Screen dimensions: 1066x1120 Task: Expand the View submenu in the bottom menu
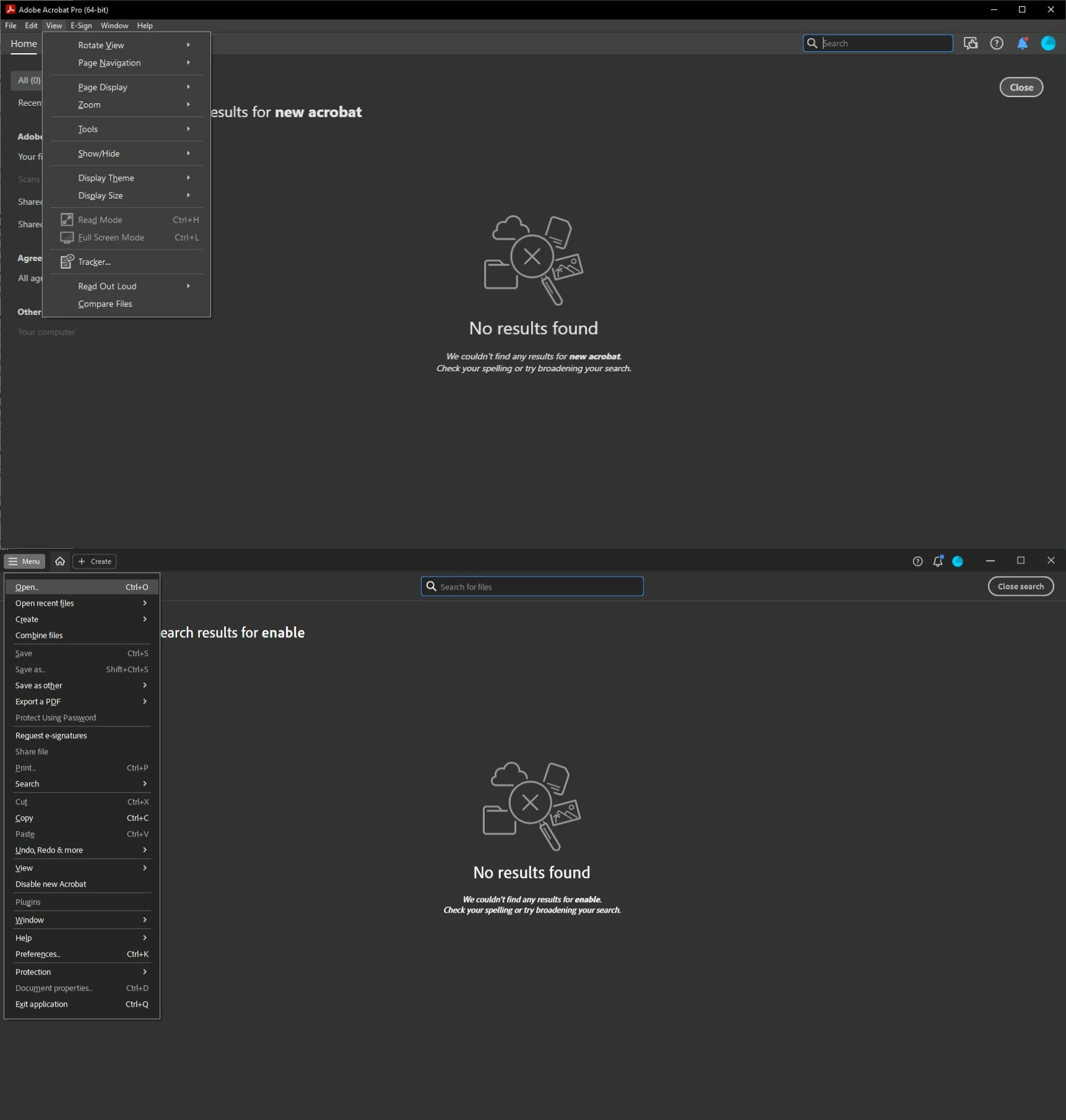[x=82, y=868]
